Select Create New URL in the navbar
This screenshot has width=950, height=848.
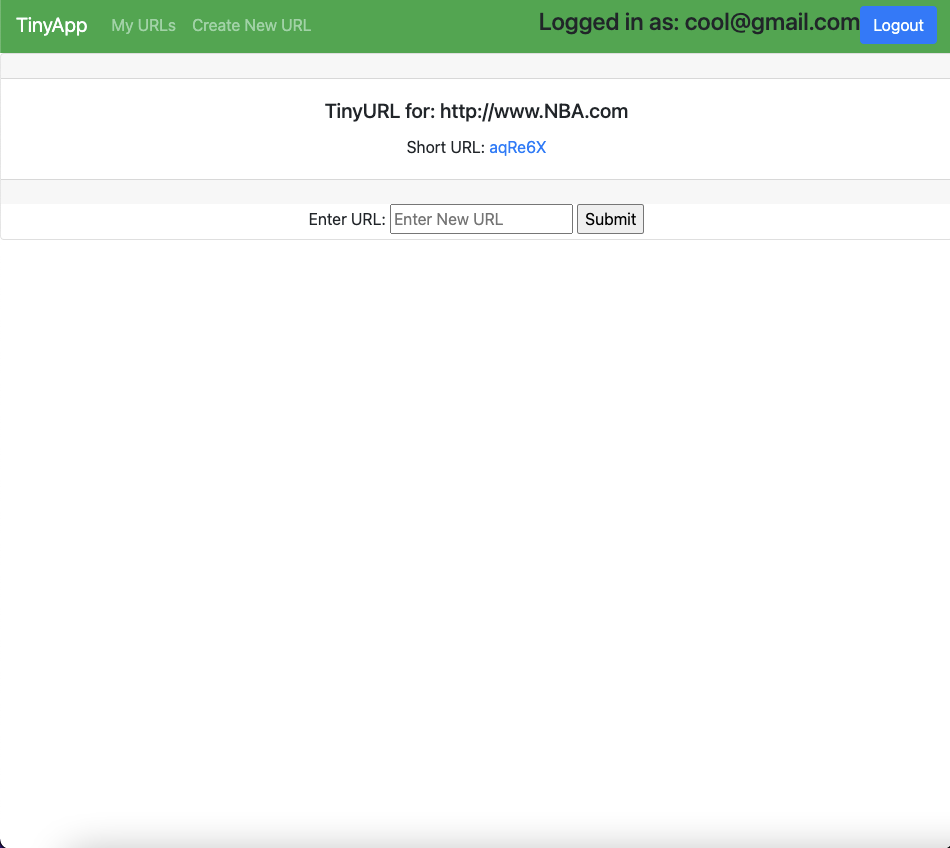click(x=251, y=26)
